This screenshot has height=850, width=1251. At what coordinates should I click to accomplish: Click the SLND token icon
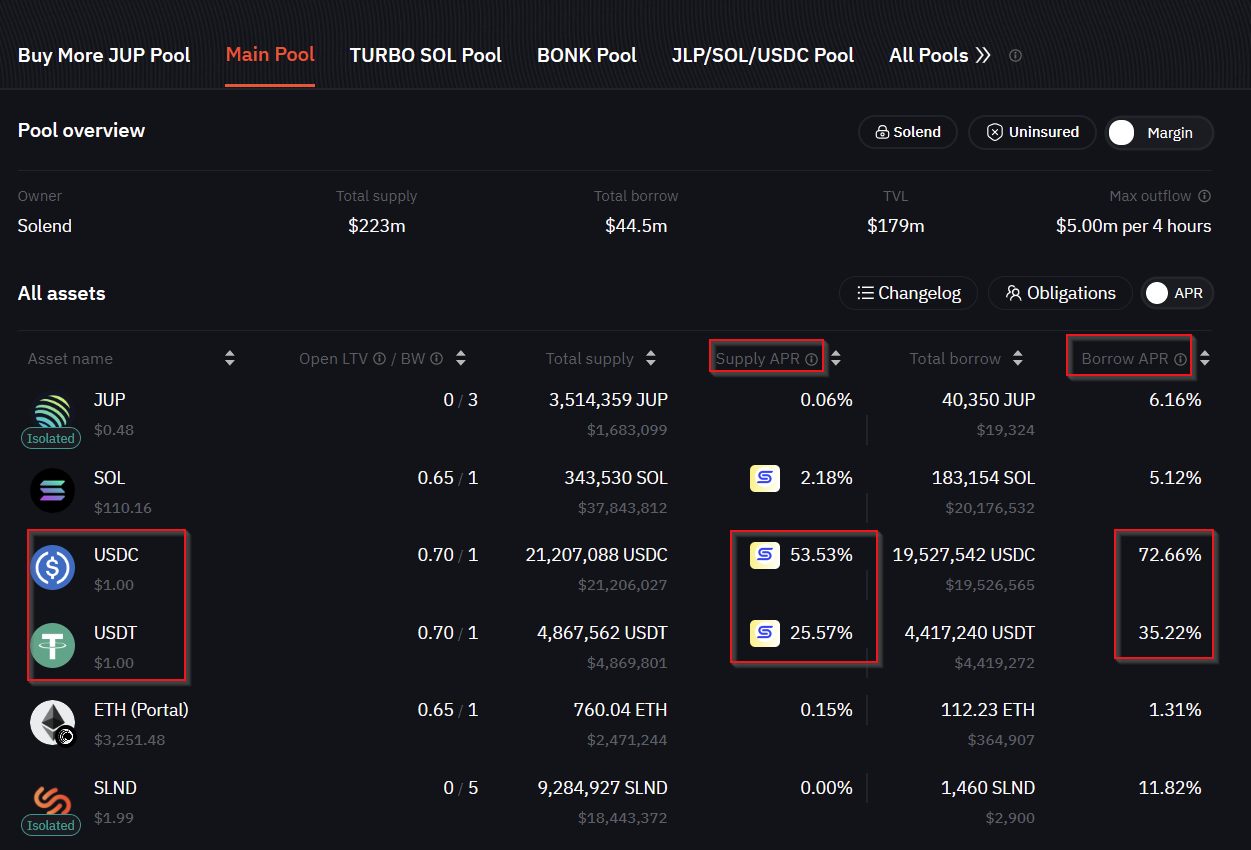pyautogui.click(x=52, y=800)
